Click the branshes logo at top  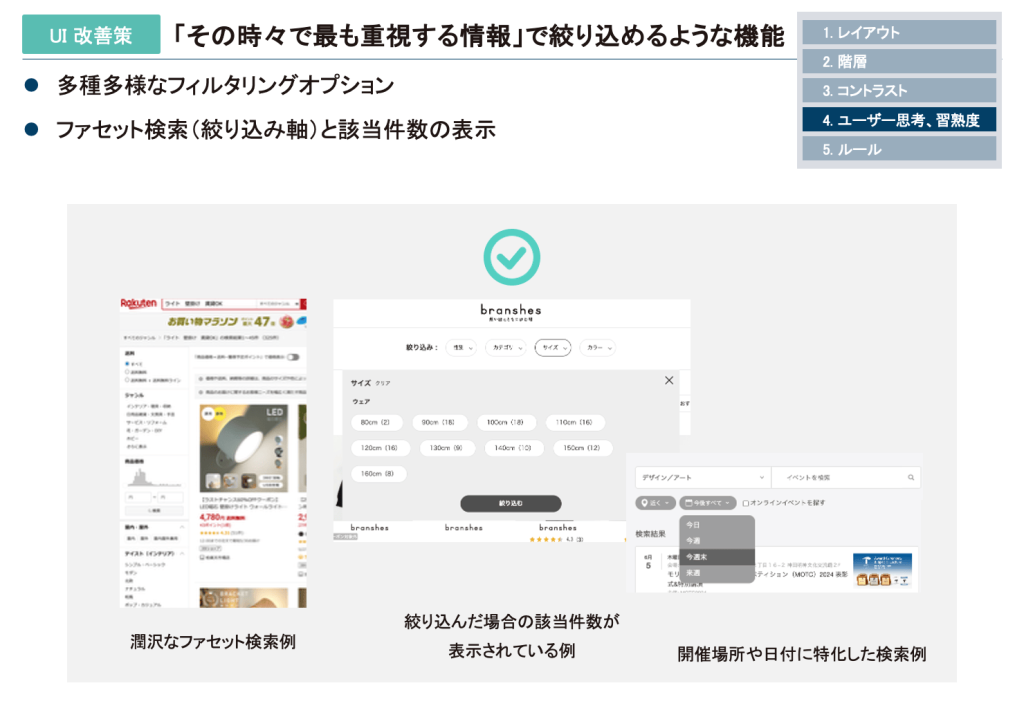click(x=511, y=311)
